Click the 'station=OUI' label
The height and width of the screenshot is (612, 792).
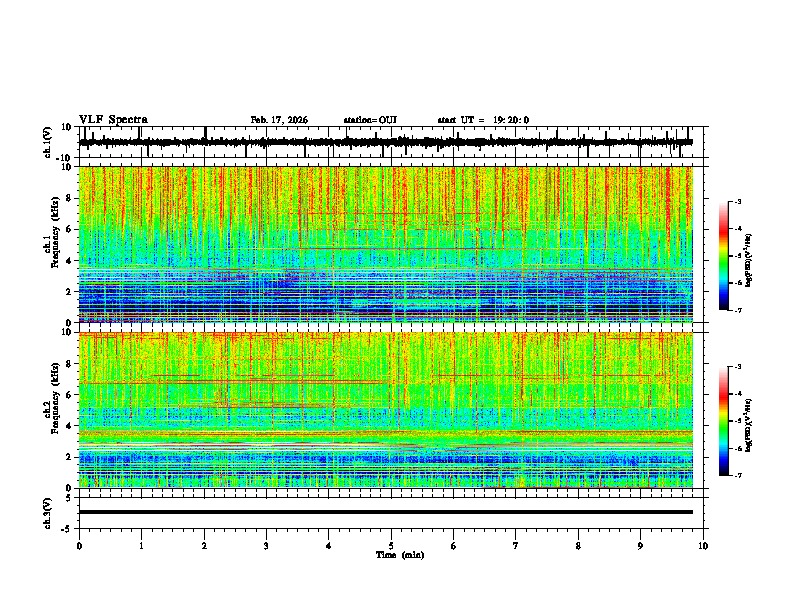370,120
